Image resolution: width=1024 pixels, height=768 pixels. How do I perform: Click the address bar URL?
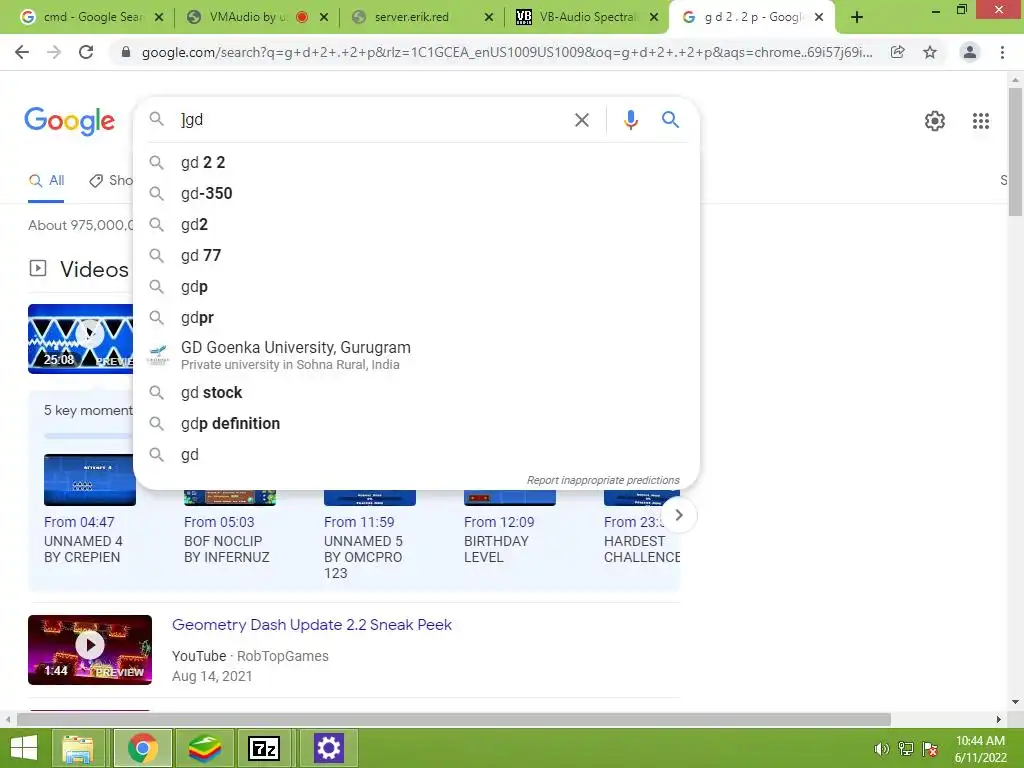coord(507,52)
